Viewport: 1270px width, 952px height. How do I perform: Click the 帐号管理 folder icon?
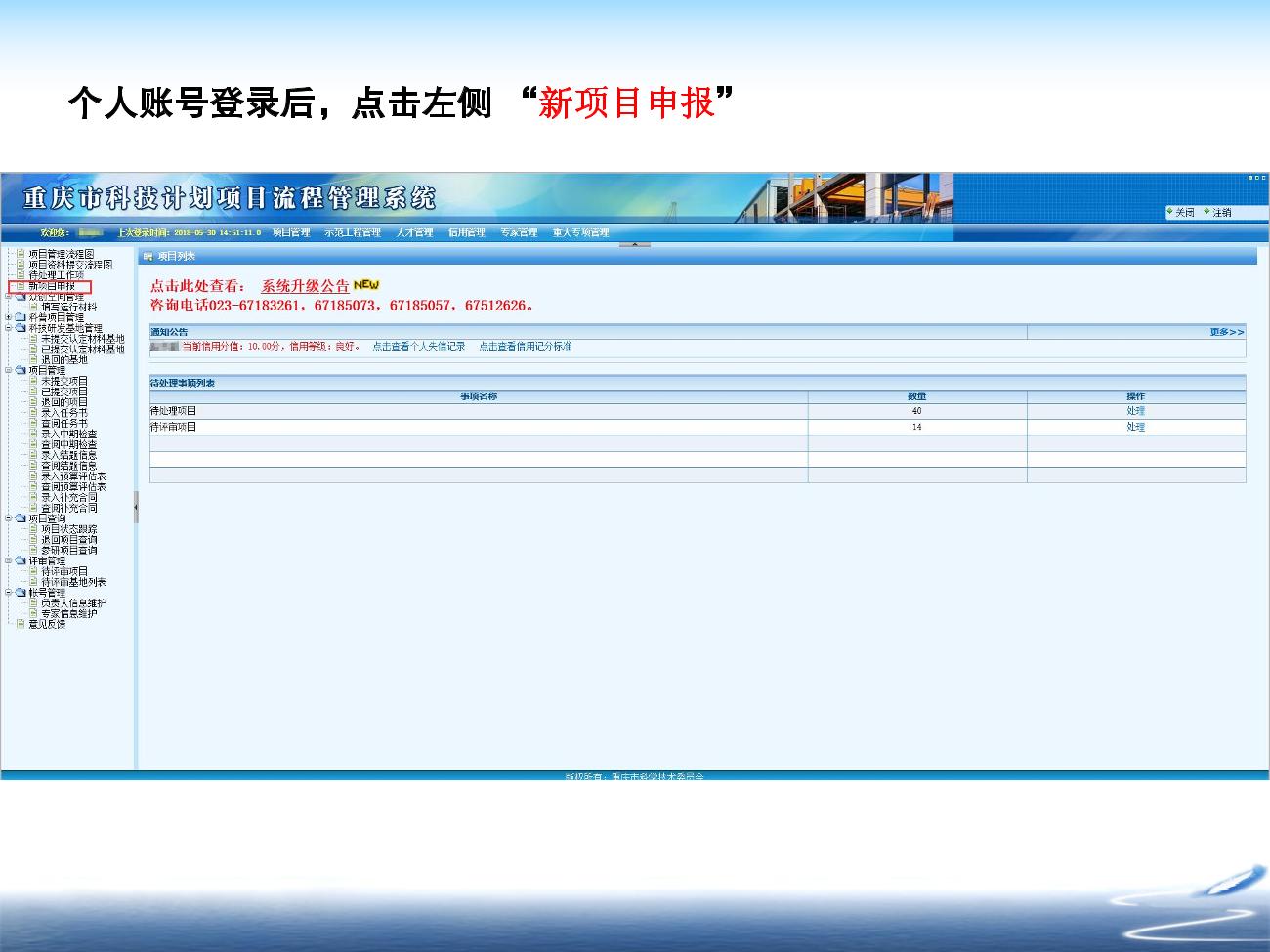21,593
